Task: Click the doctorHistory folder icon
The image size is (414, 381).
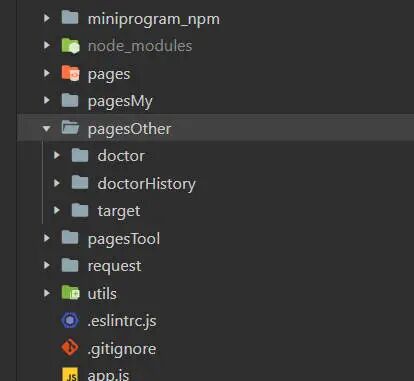Action: (x=80, y=183)
